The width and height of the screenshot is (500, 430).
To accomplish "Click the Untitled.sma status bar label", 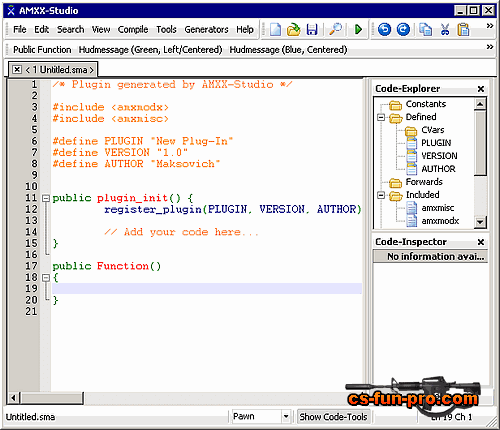I will [30, 417].
